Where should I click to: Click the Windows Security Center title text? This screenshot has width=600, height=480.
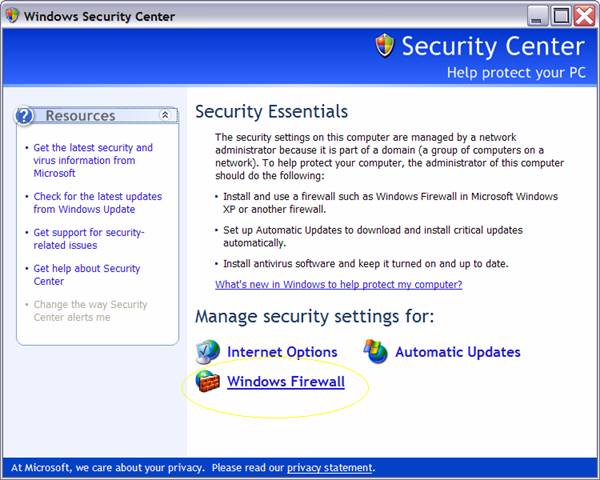(99, 16)
